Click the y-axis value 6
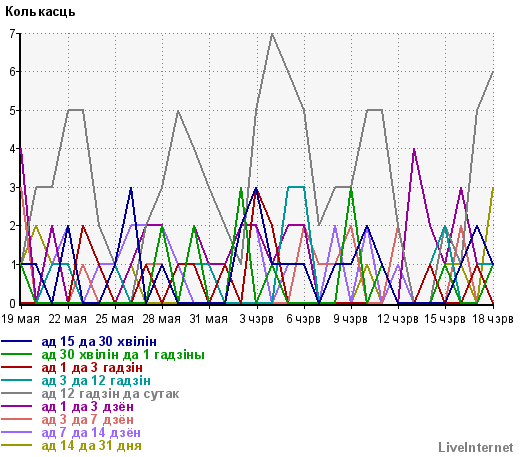 13,72
